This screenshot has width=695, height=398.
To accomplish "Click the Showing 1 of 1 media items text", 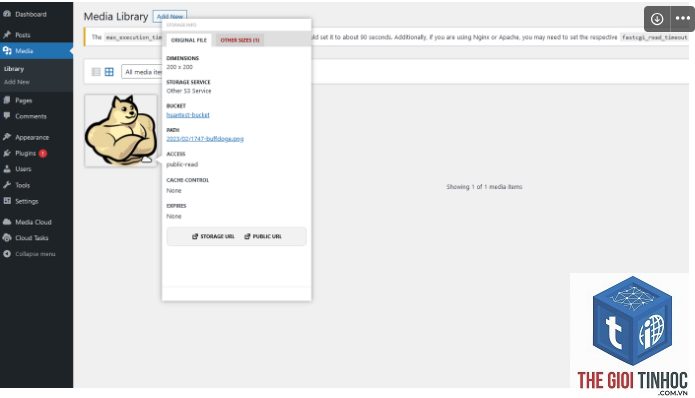I will point(484,187).
